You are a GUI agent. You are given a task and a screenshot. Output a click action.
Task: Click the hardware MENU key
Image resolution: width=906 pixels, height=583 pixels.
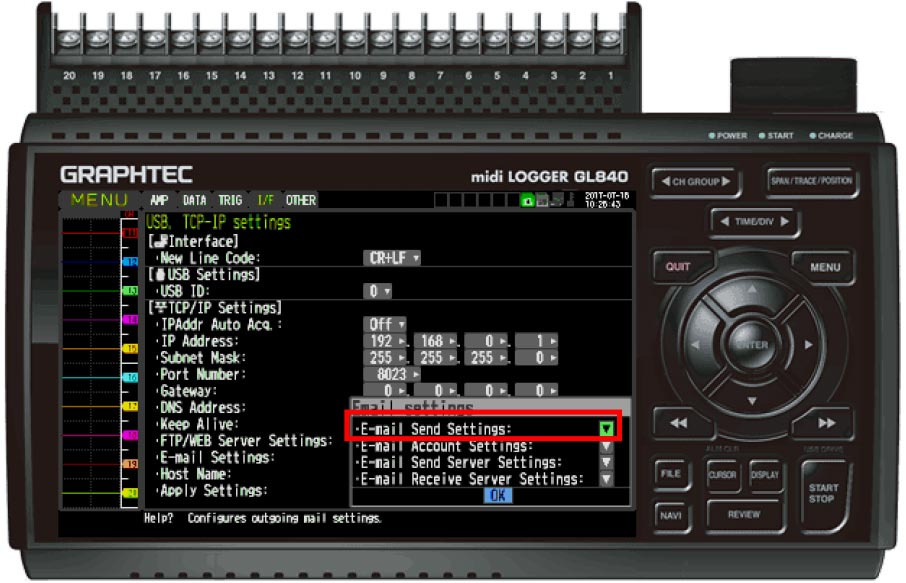pos(825,267)
